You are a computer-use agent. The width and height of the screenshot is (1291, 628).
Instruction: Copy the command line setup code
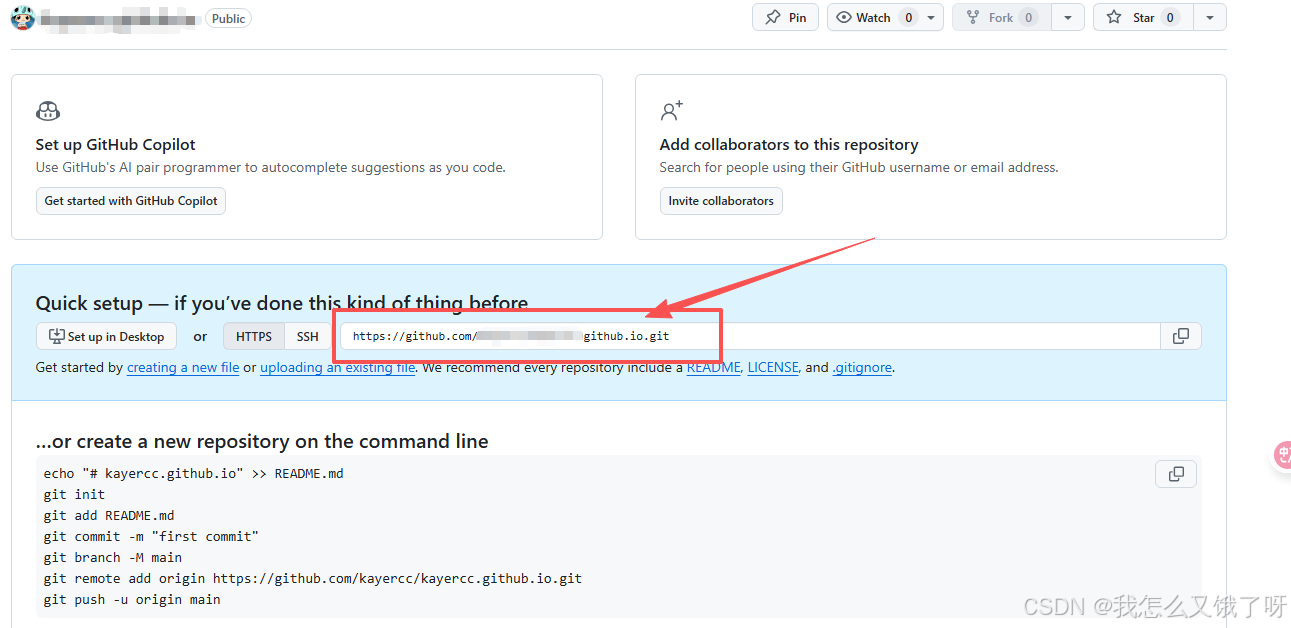coord(1176,474)
